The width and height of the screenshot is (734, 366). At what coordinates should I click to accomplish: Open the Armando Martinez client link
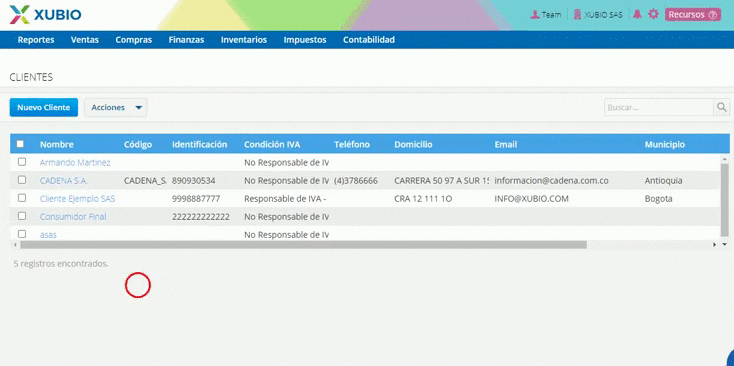point(75,162)
